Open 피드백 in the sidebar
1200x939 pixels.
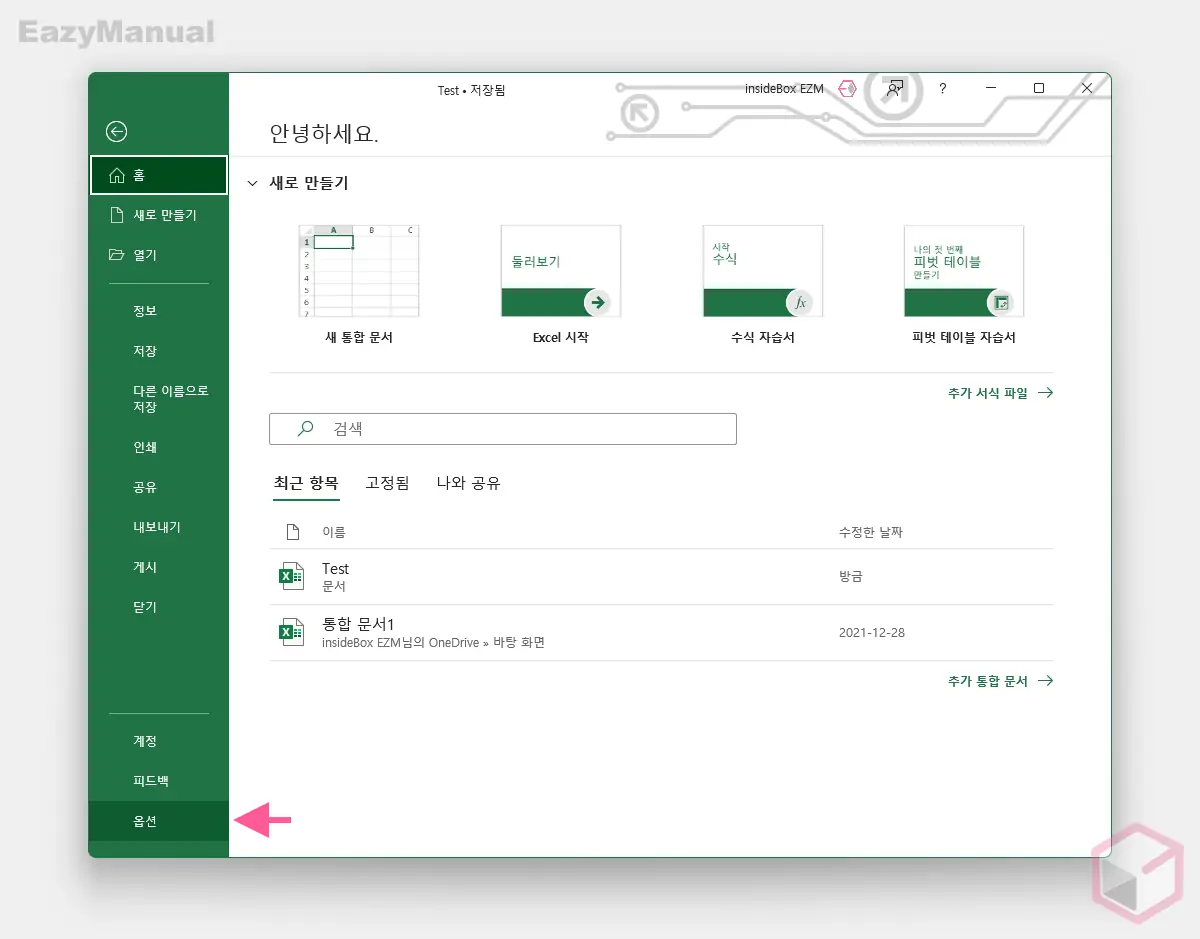(159, 781)
